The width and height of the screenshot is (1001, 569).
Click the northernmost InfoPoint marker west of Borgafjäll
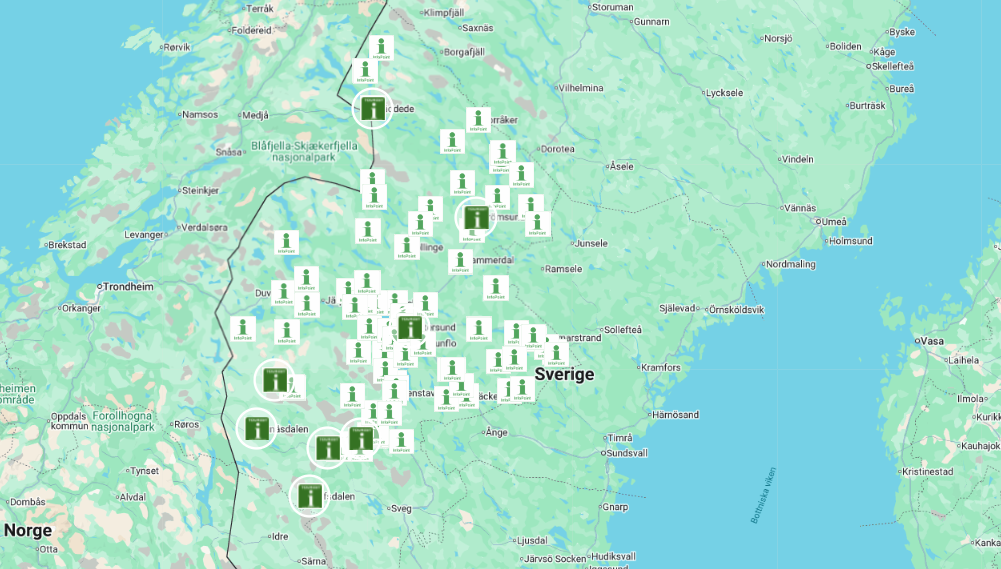click(x=381, y=48)
